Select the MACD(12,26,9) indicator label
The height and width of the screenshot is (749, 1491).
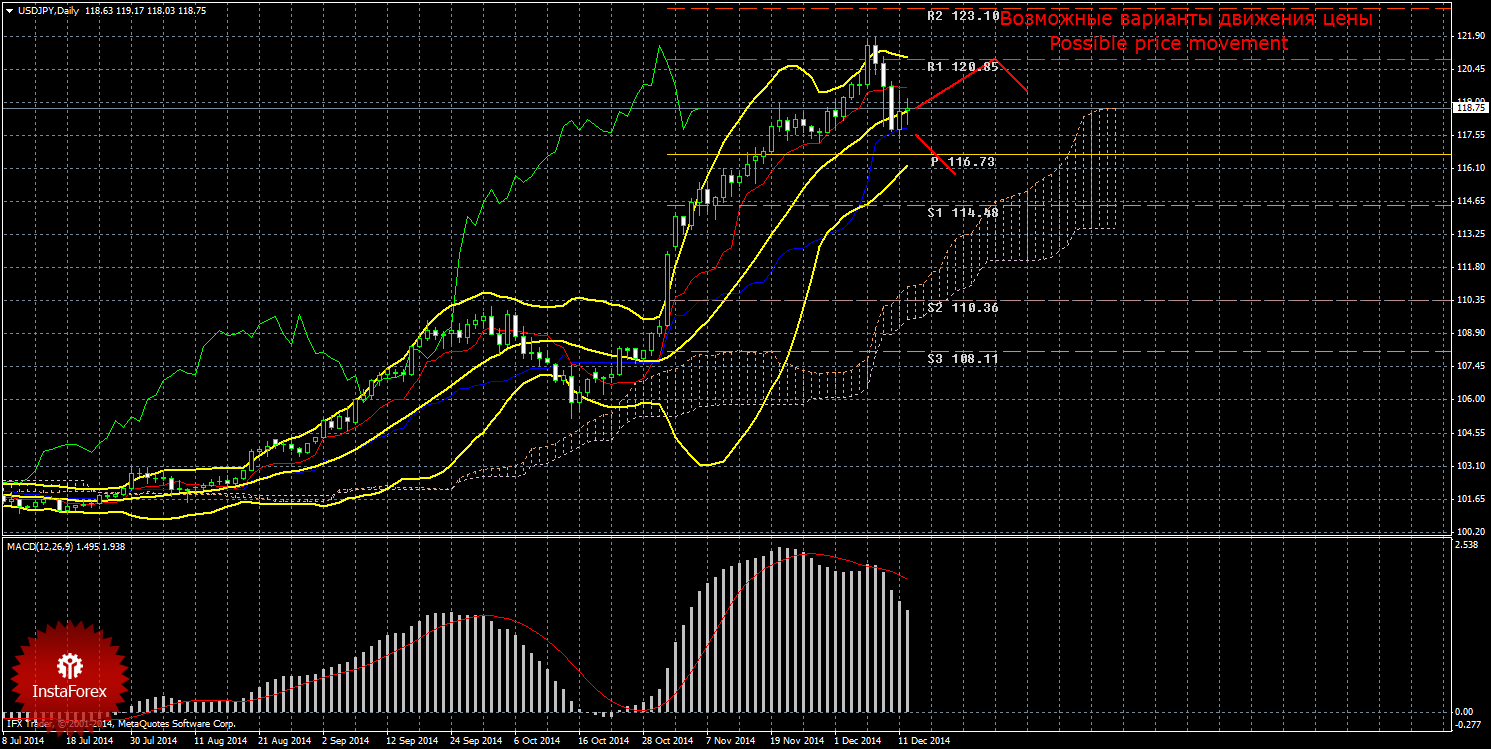(x=40, y=546)
